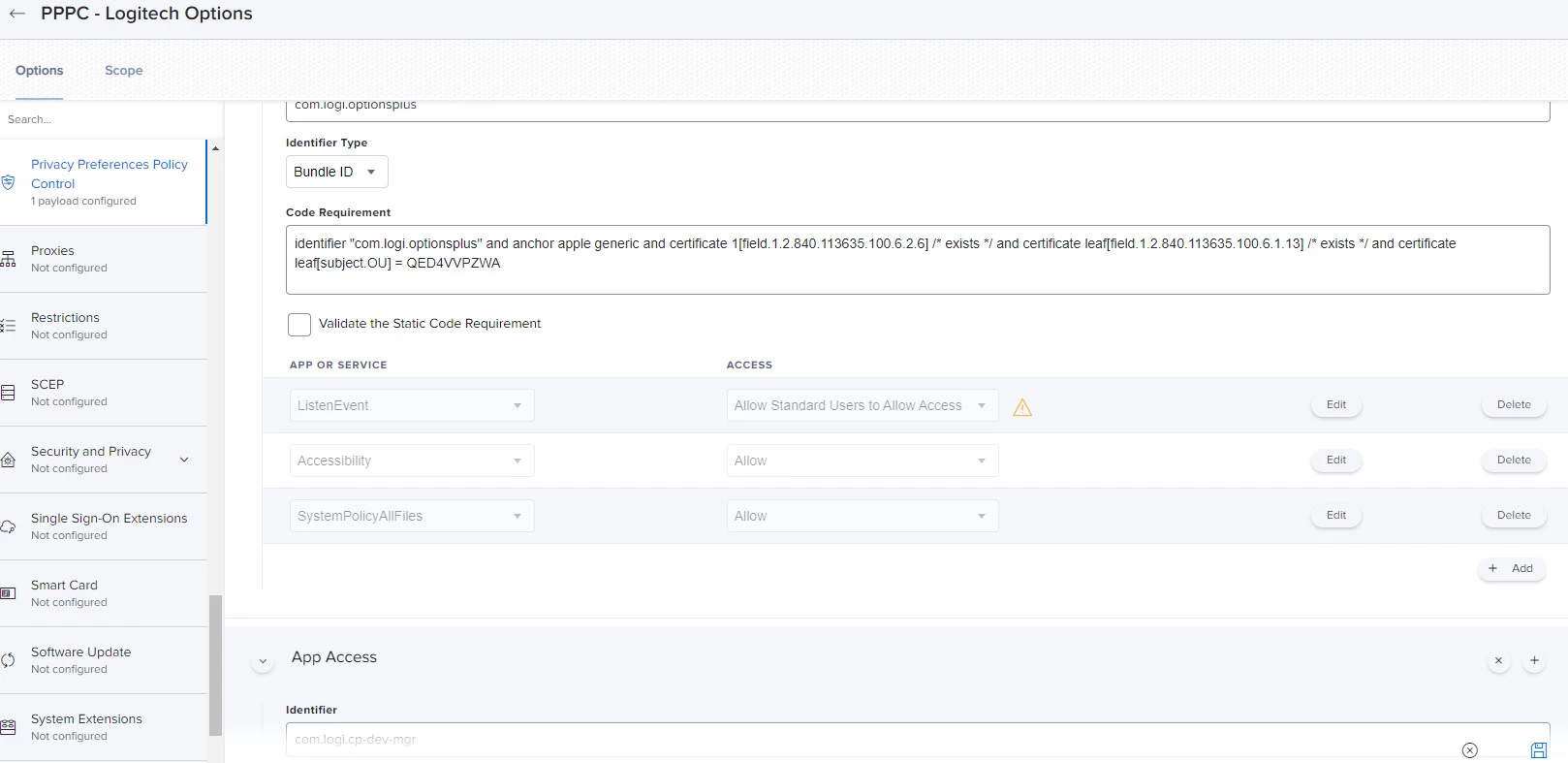The image size is (1568, 763).
Task: Open the Identifier Type Bundle ID dropdown
Action: coord(337,172)
